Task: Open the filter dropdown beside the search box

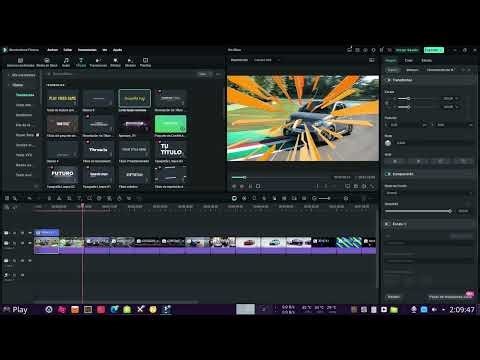Action: coord(204,74)
